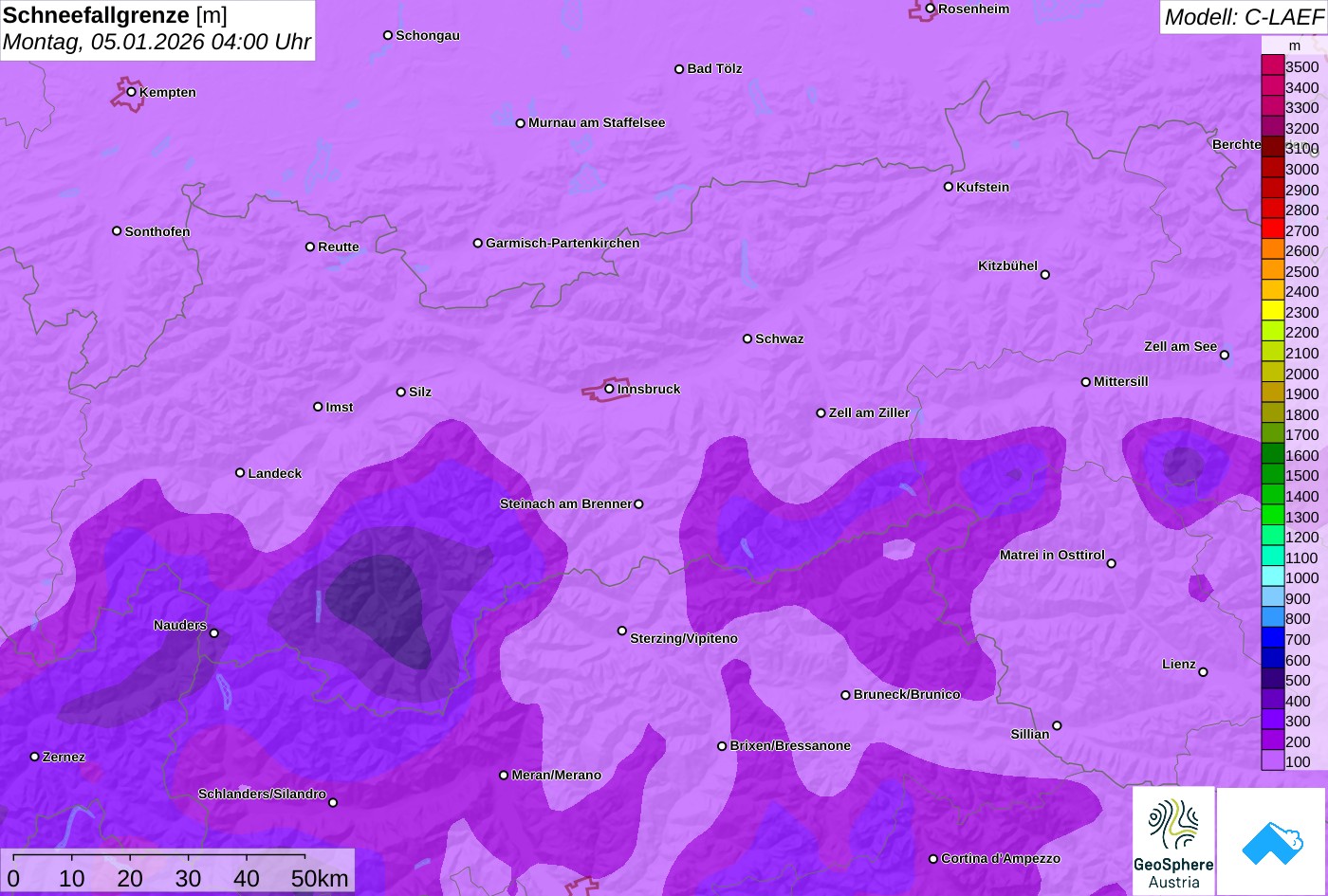Select the Kitzbühel marker dot
The image size is (1328, 896).
[x=1045, y=275]
